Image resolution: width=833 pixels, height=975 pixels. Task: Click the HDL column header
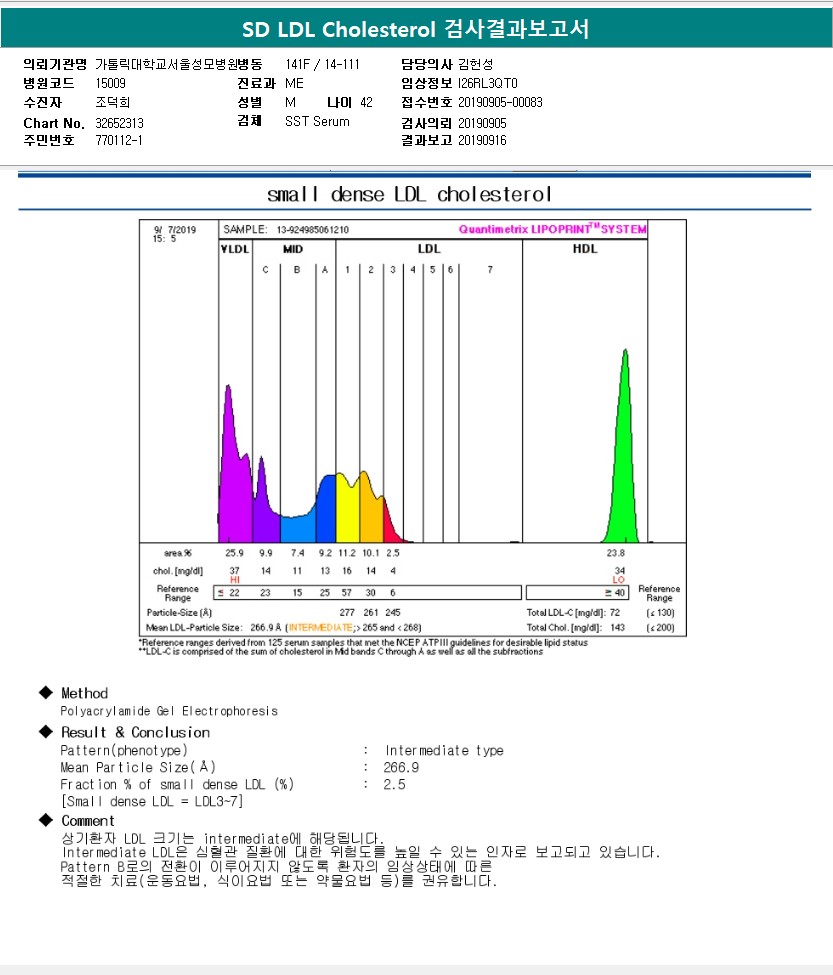[584, 249]
